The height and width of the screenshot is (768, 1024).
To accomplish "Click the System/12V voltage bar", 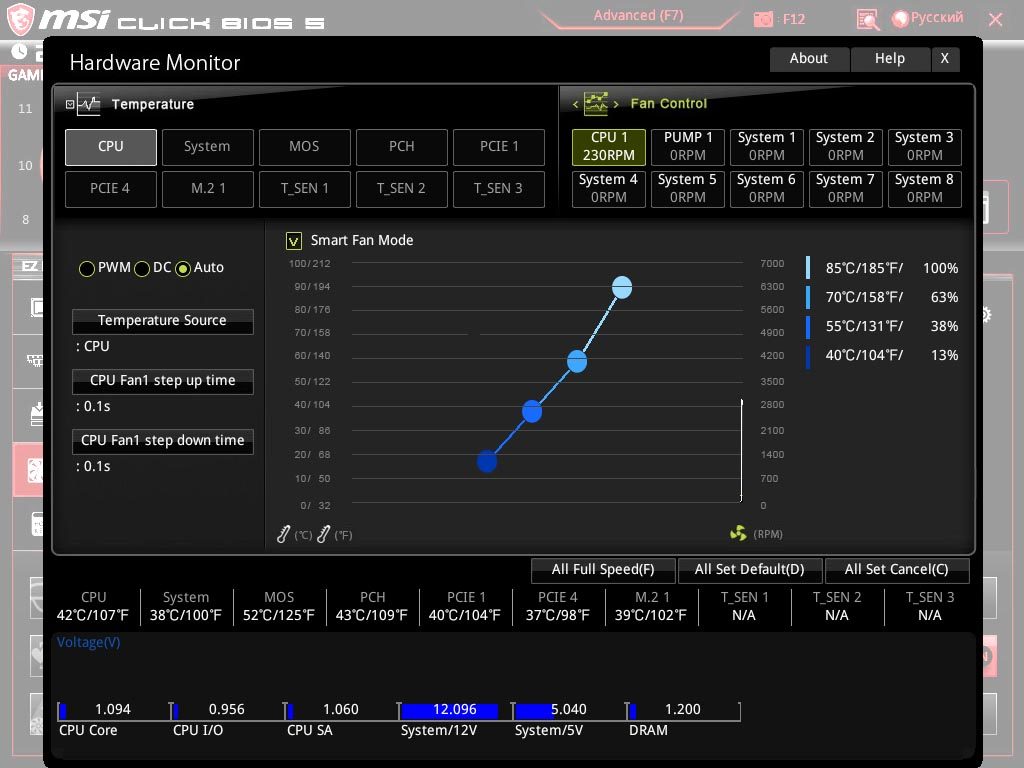I will coord(451,711).
